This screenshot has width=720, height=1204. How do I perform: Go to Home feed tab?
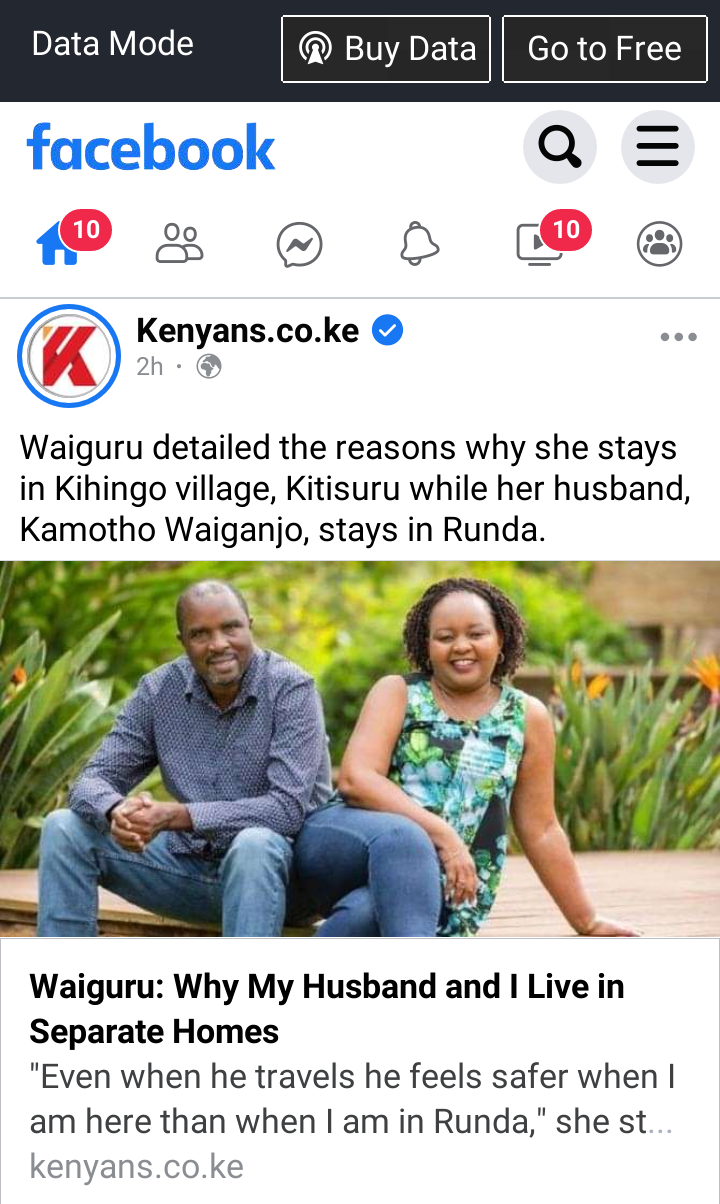(x=60, y=243)
